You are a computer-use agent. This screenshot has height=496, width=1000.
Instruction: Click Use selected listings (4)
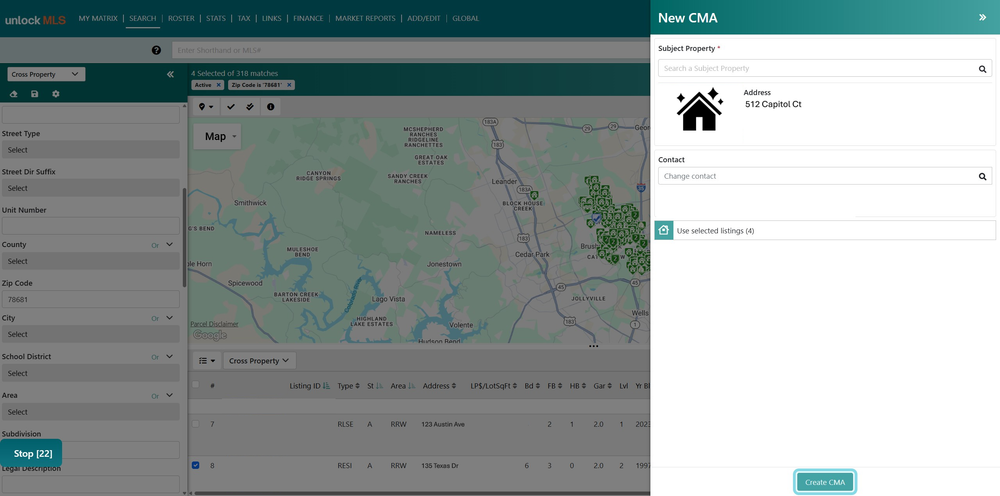825,230
